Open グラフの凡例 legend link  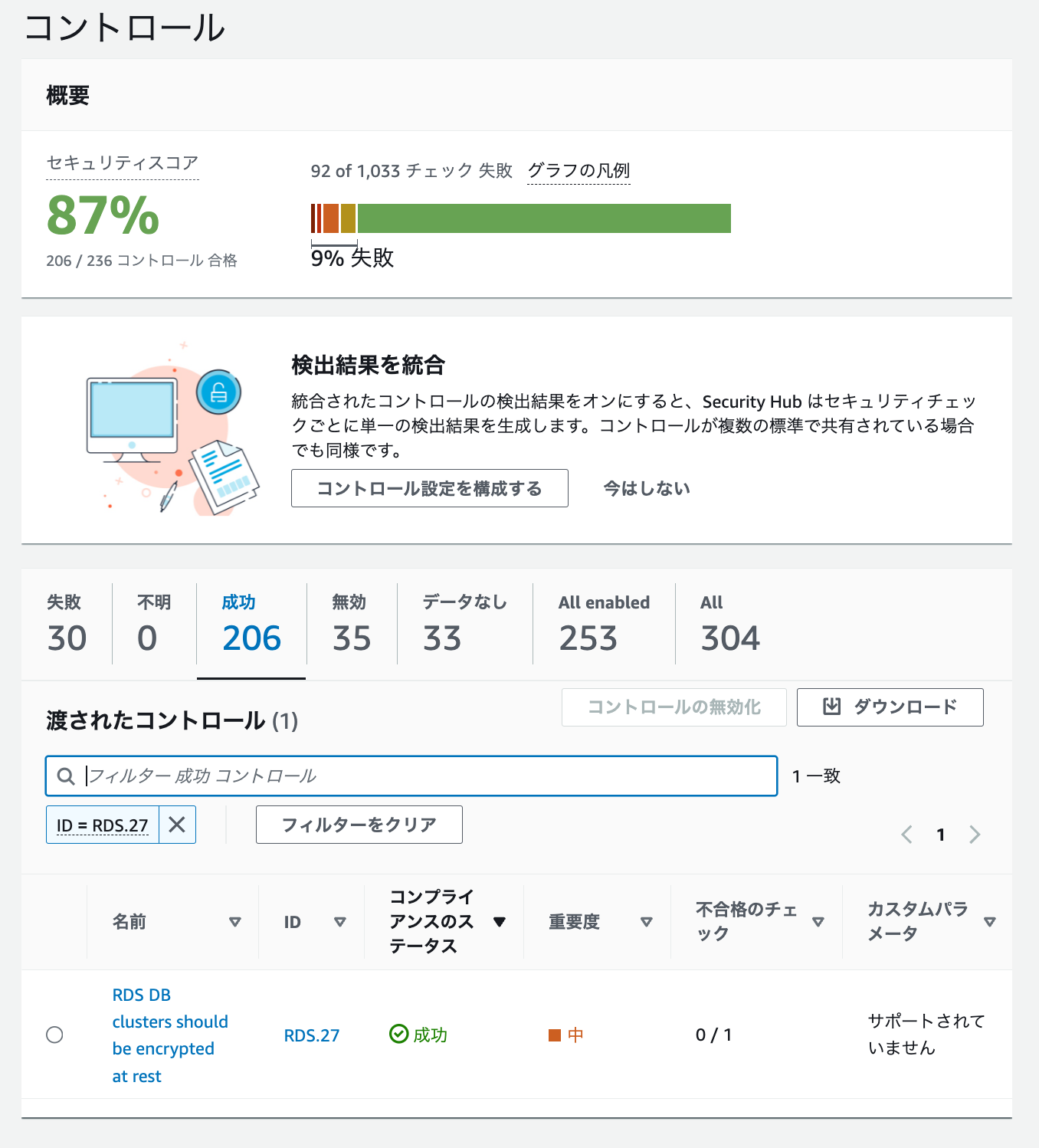click(578, 170)
